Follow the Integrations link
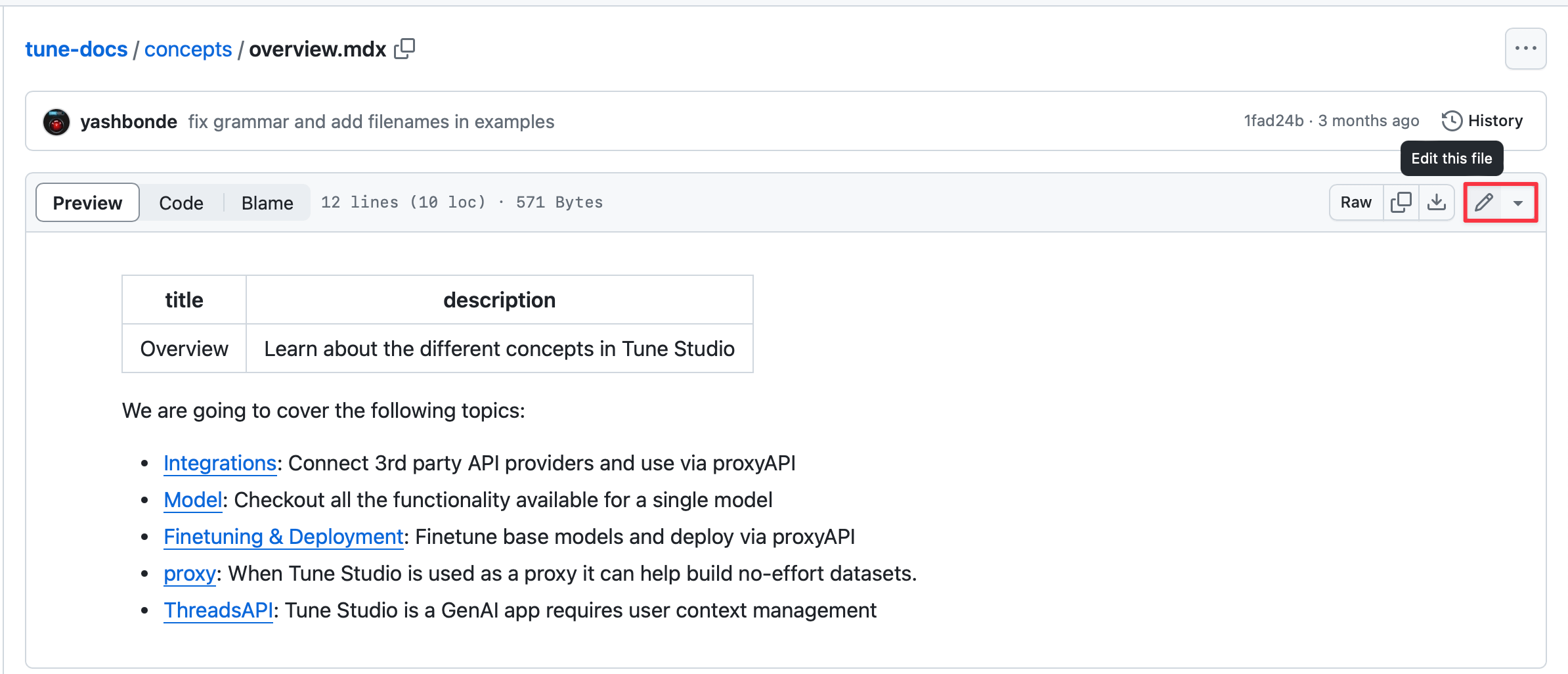 point(220,463)
